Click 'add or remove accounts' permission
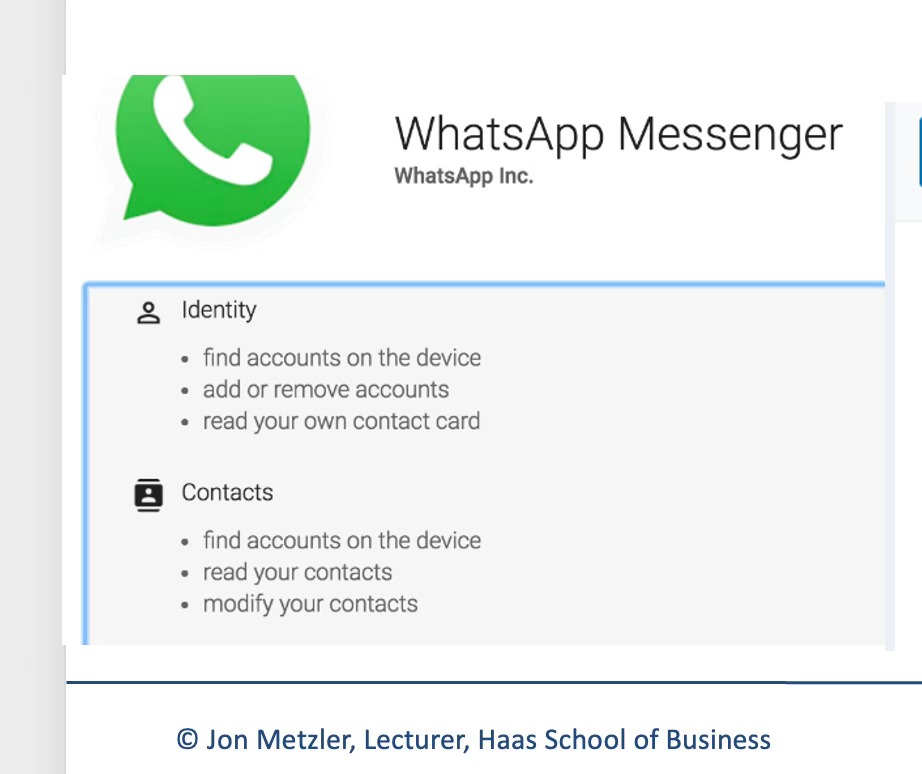The height and width of the screenshot is (774, 922). (326, 389)
